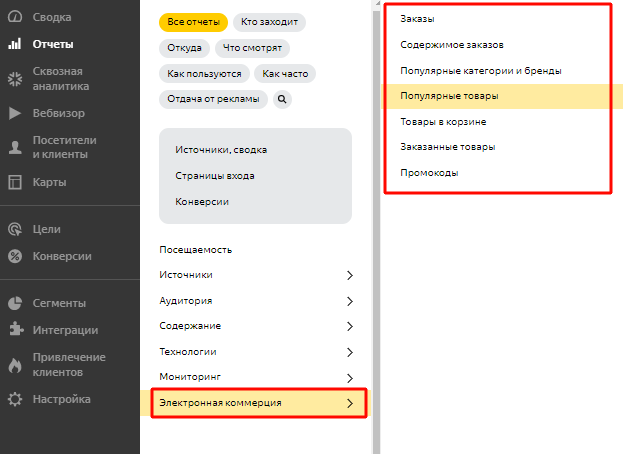
Task: Click the Цели target icon
Action: click(15, 229)
